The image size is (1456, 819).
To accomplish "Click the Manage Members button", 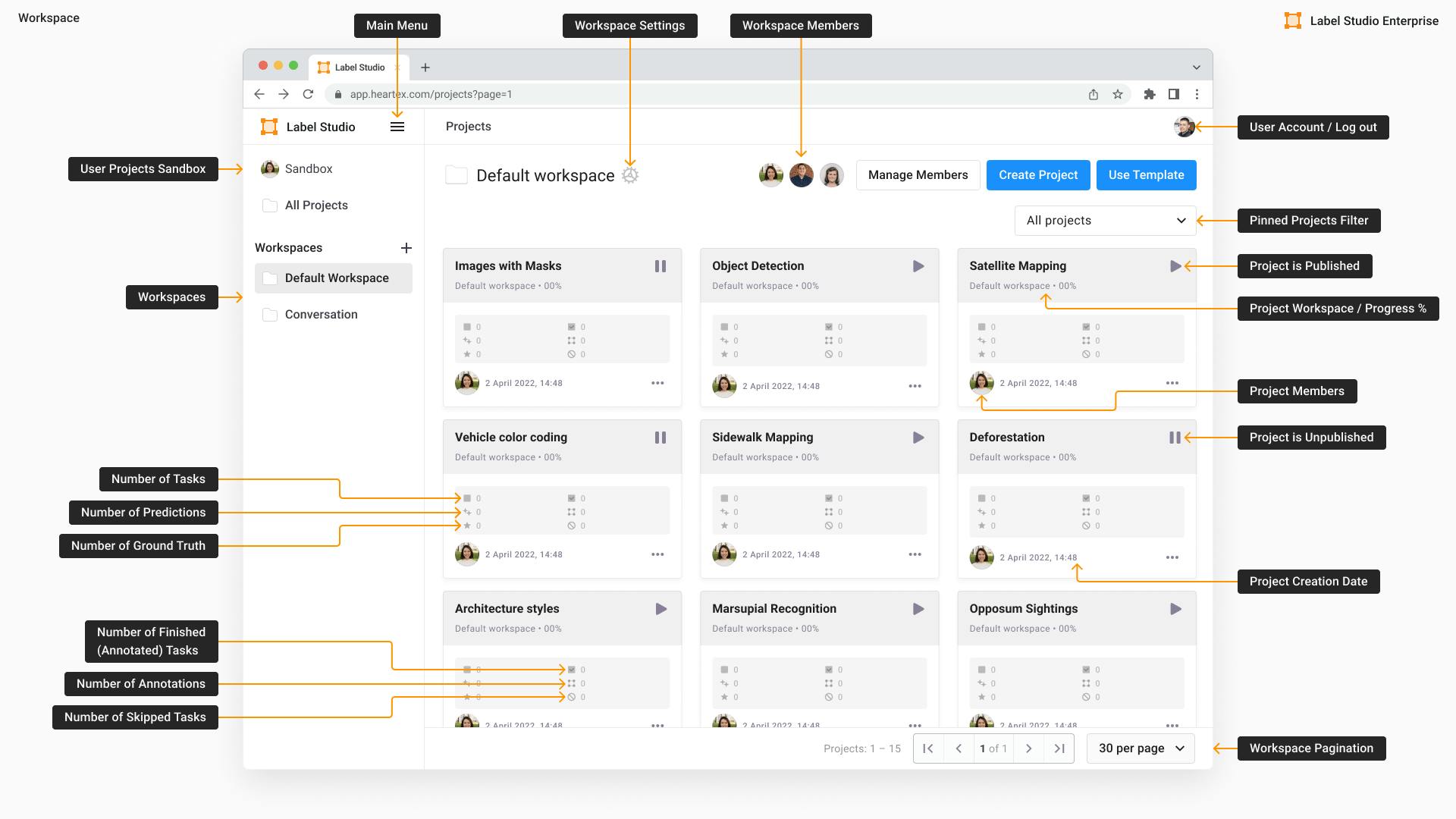I will [x=917, y=174].
